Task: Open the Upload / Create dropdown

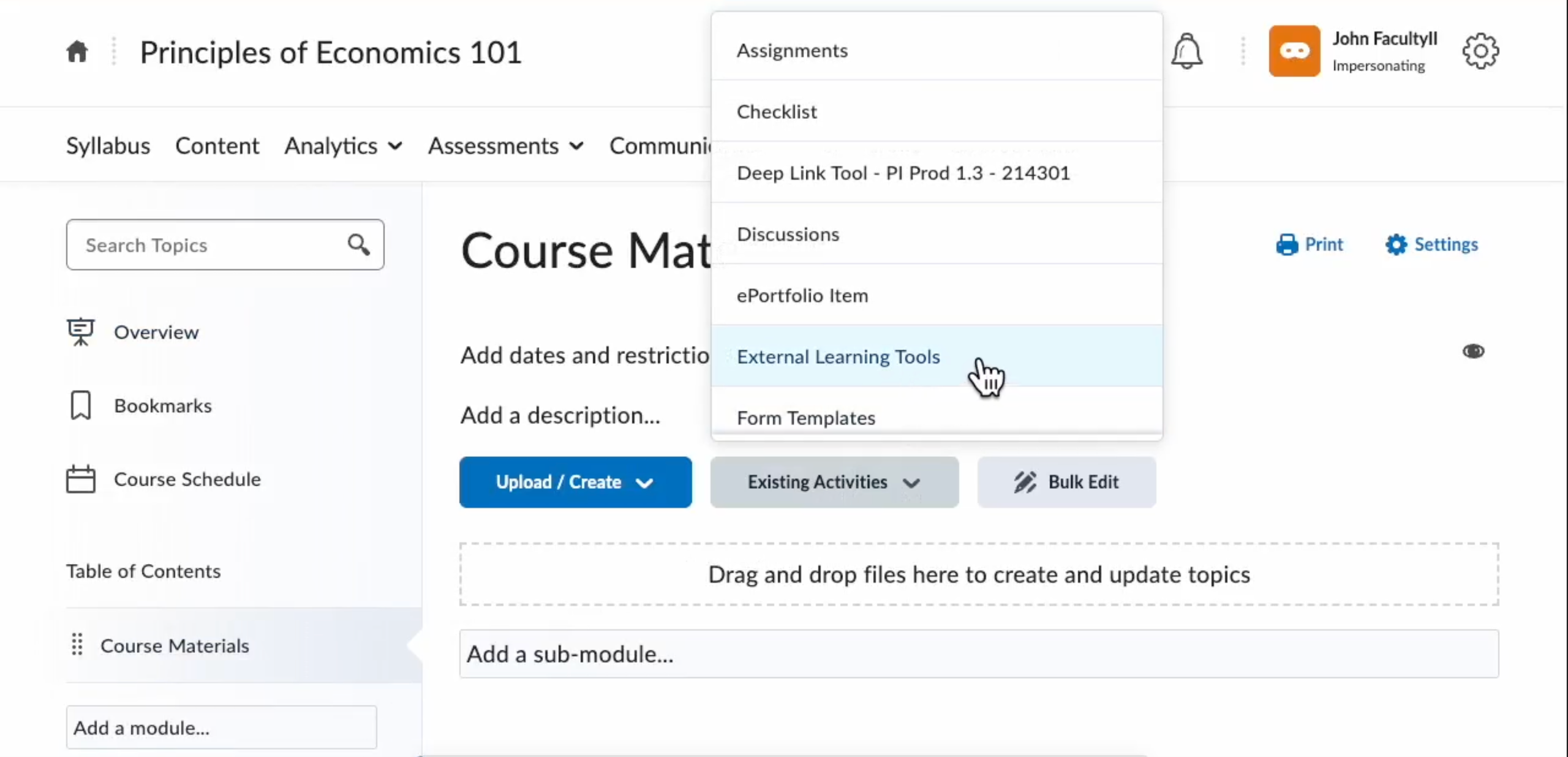Action: [x=576, y=482]
